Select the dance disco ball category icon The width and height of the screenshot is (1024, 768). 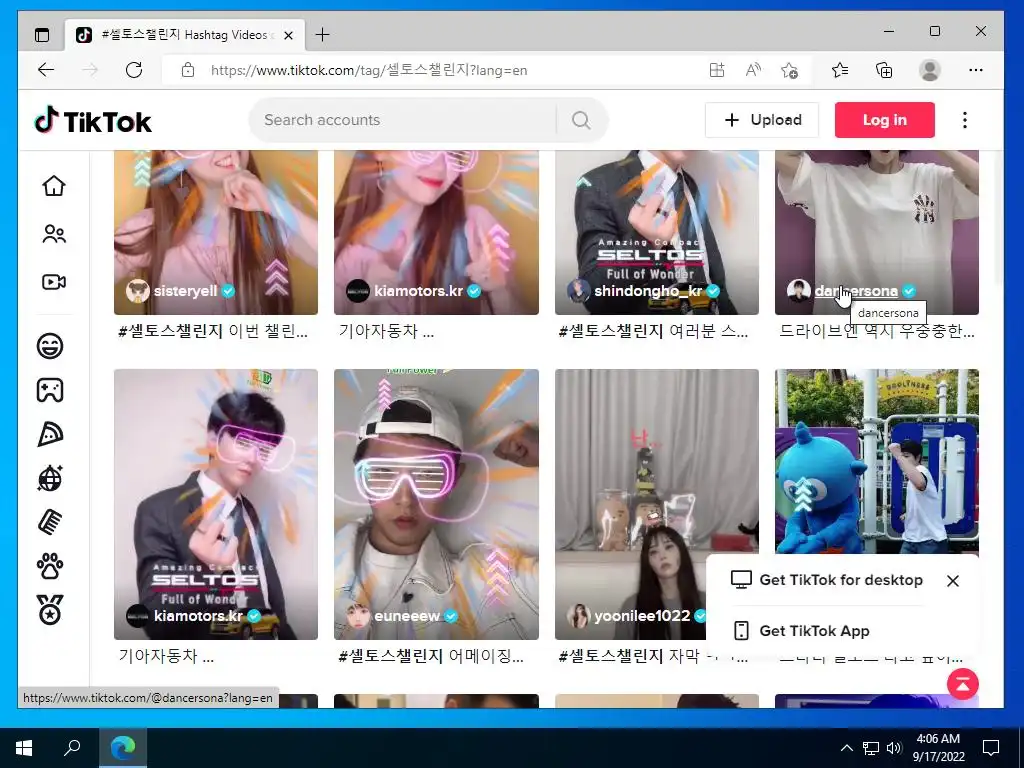click(50, 478)
